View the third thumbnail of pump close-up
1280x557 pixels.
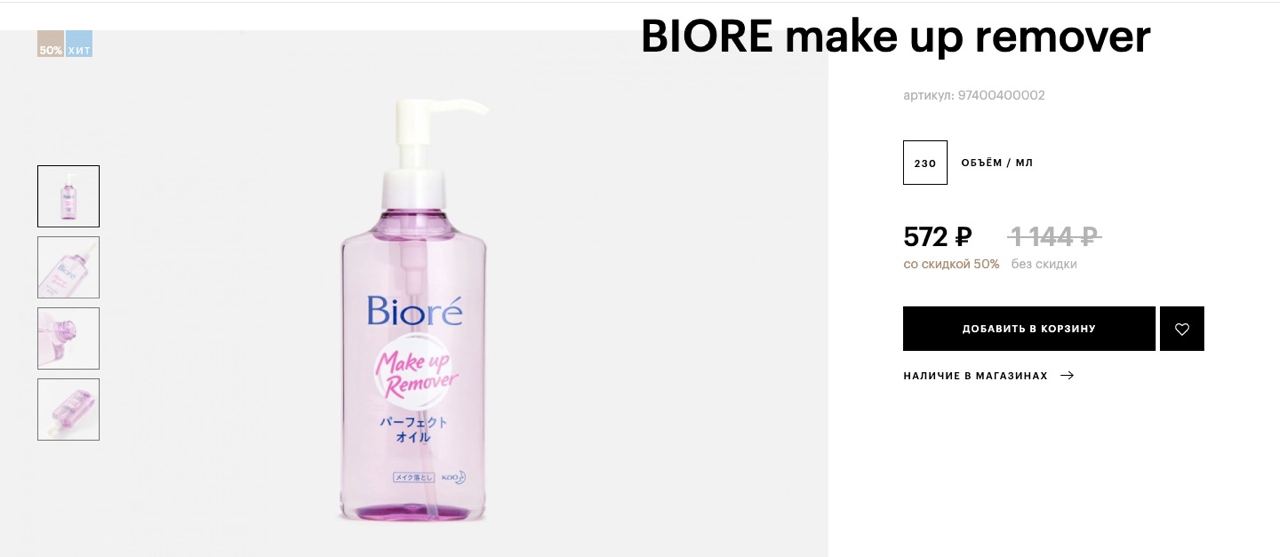coord(68,338)
